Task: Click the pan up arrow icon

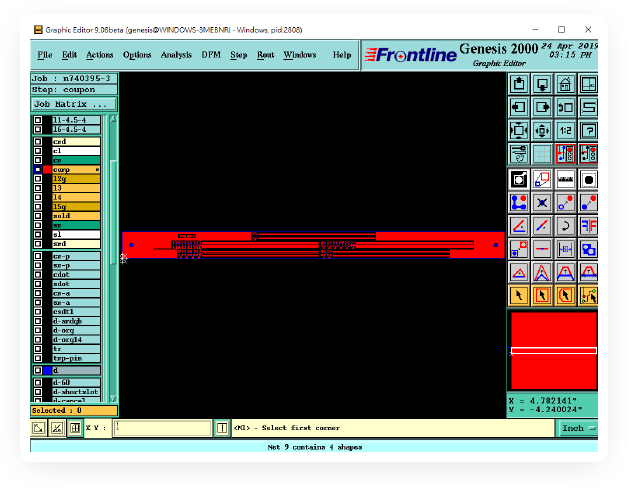Action: (519, 83)
